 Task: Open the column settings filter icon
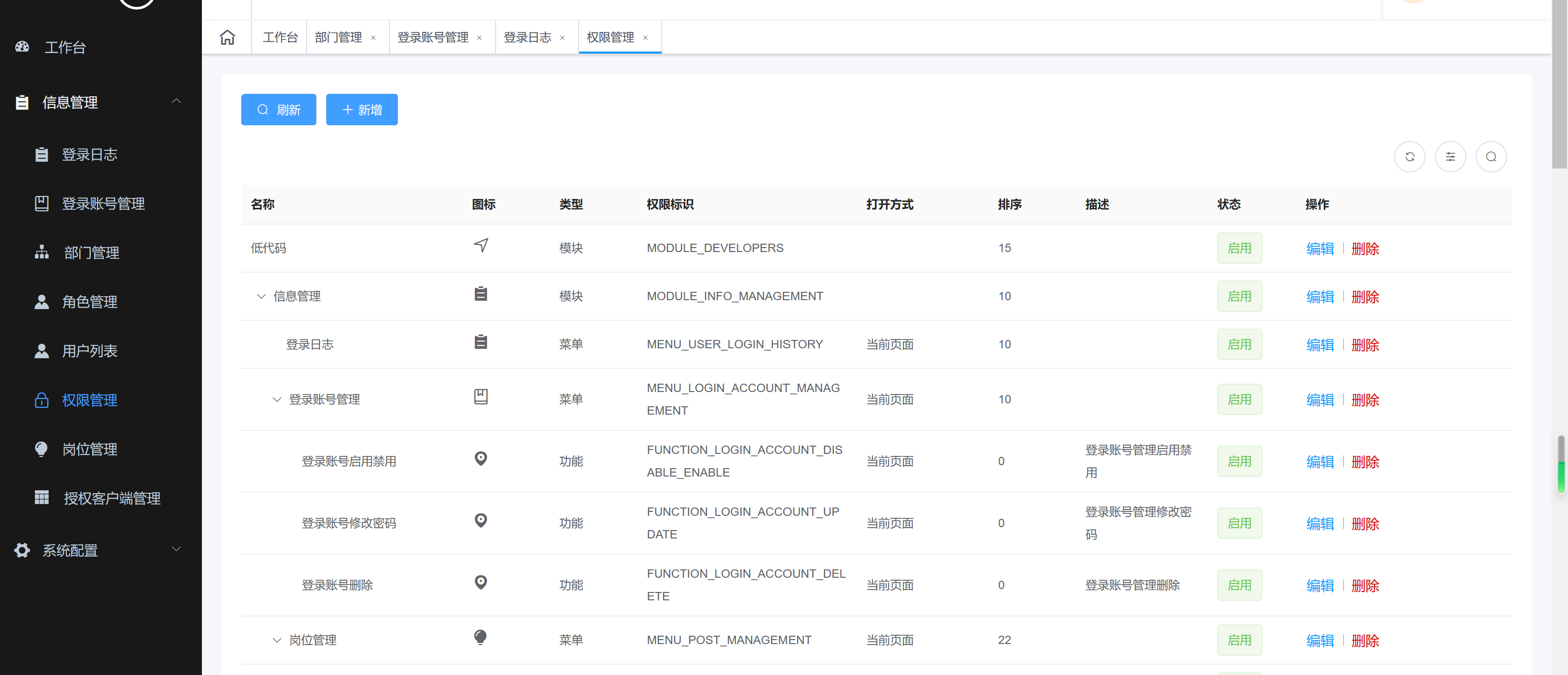(x=1451, y=157)
